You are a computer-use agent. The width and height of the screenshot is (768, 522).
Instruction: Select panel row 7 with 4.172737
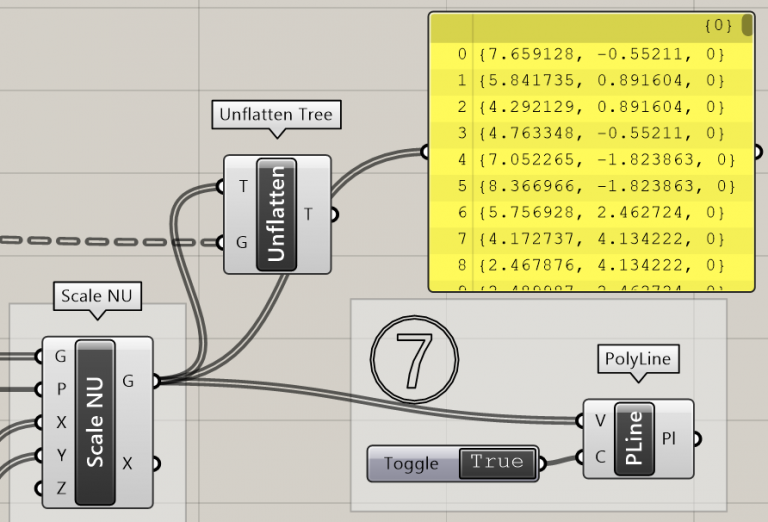point(591,239)
